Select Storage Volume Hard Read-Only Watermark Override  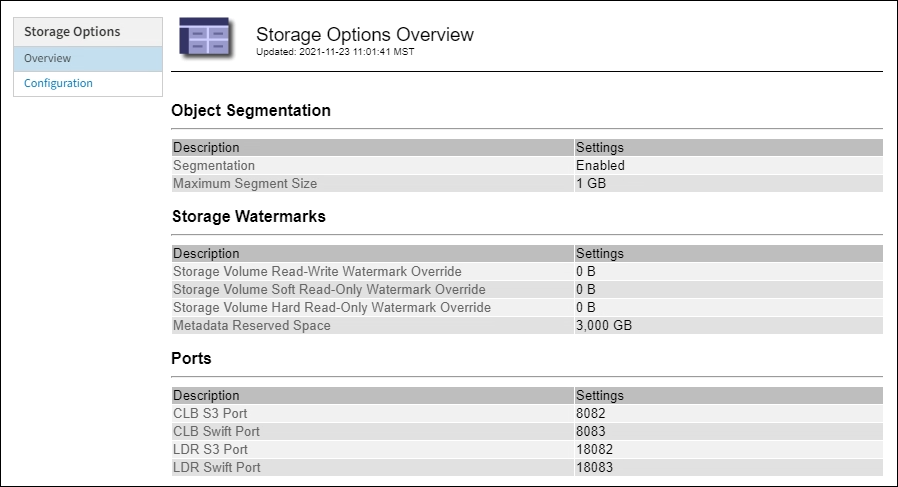(x=332, y=308)
